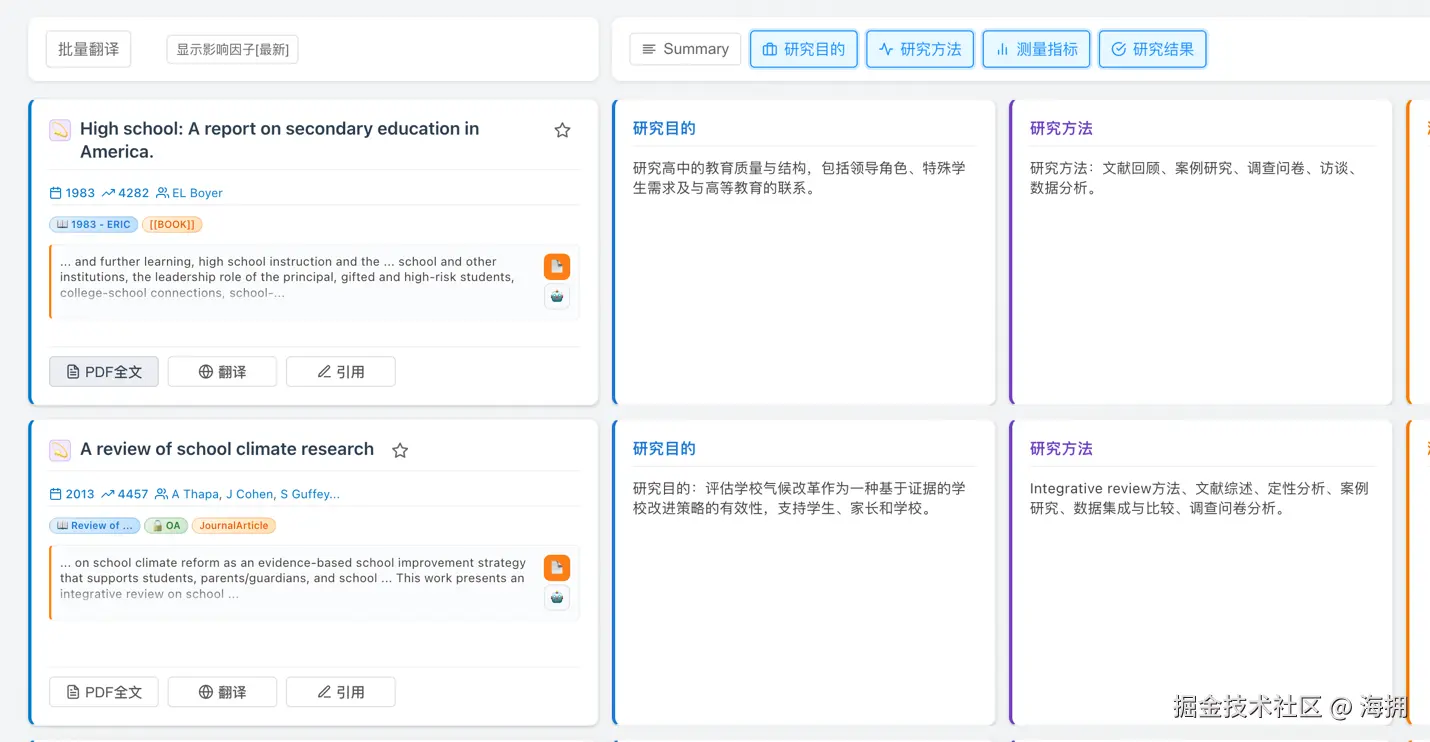Click the '[[BOOK]]' type tag
Viewport: 1430px width, 742px height.
[x=172, y=225]
